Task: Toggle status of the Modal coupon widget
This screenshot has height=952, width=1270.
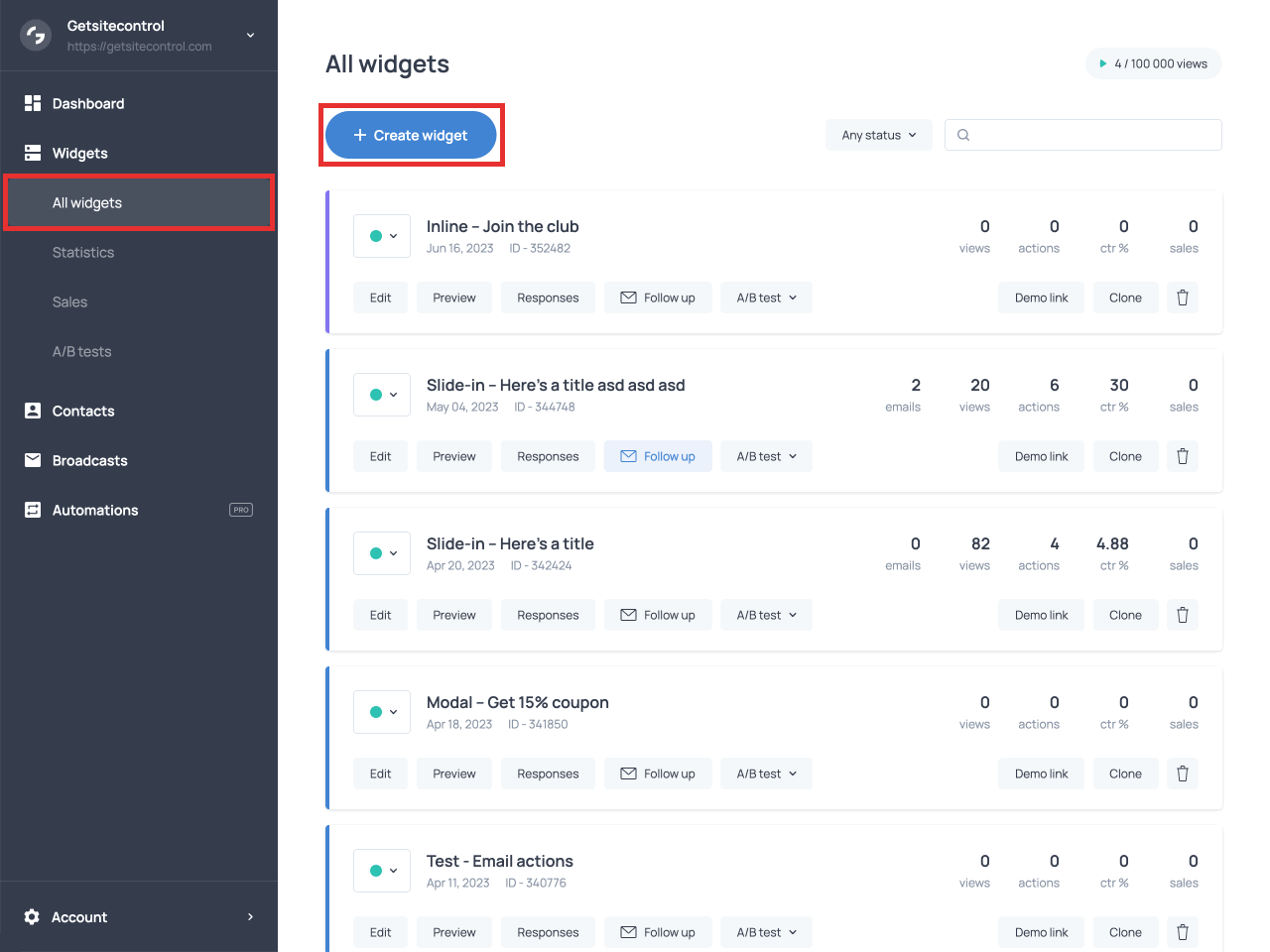Action: 382,712
